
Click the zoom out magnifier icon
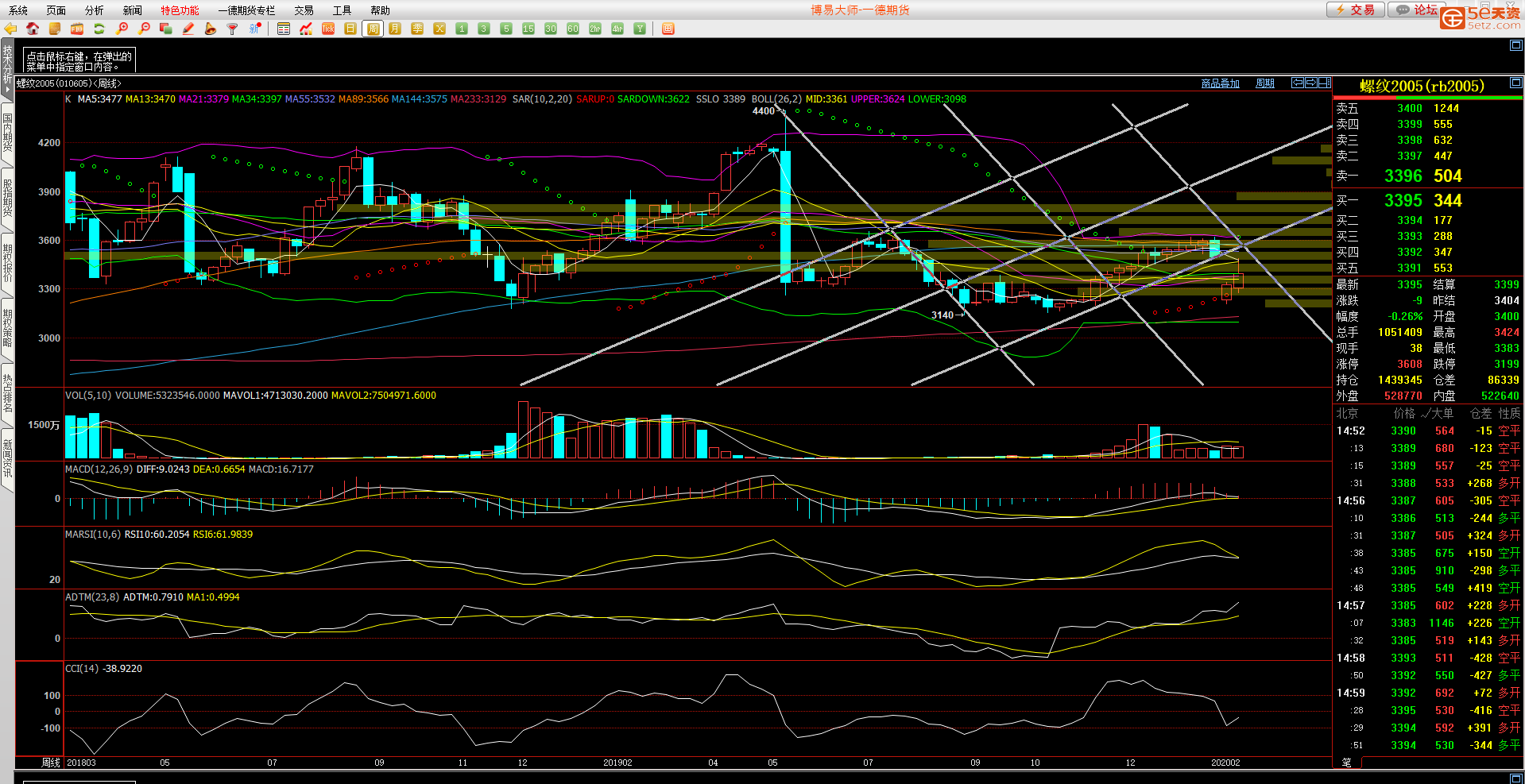144,29
